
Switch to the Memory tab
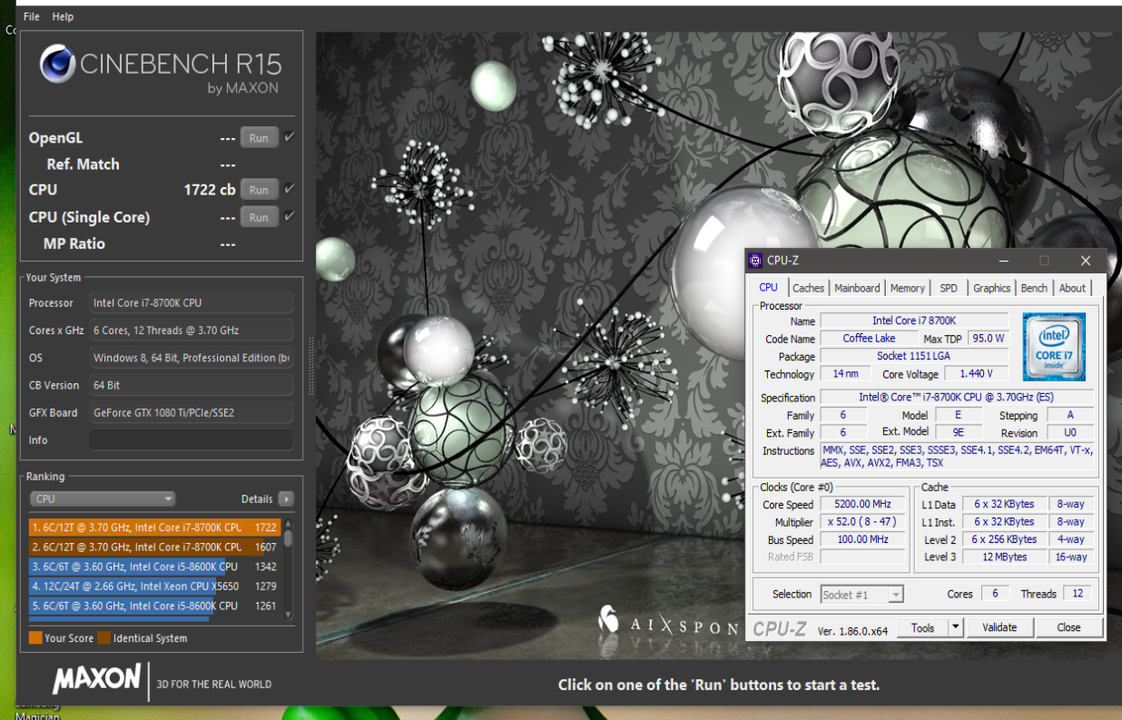(x=907, y=288)
